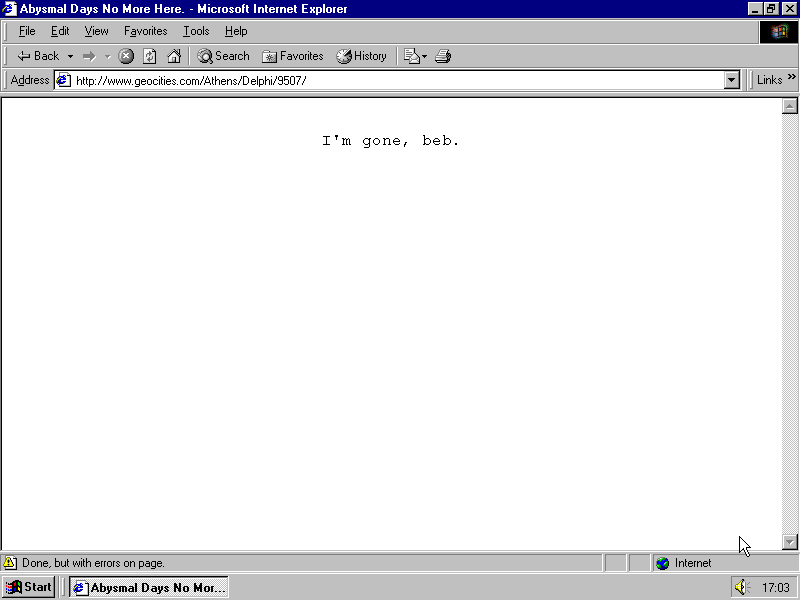Viewport: 800px width, 600px height.
Task: Open the Tools menu
Action: pos(196,31)
